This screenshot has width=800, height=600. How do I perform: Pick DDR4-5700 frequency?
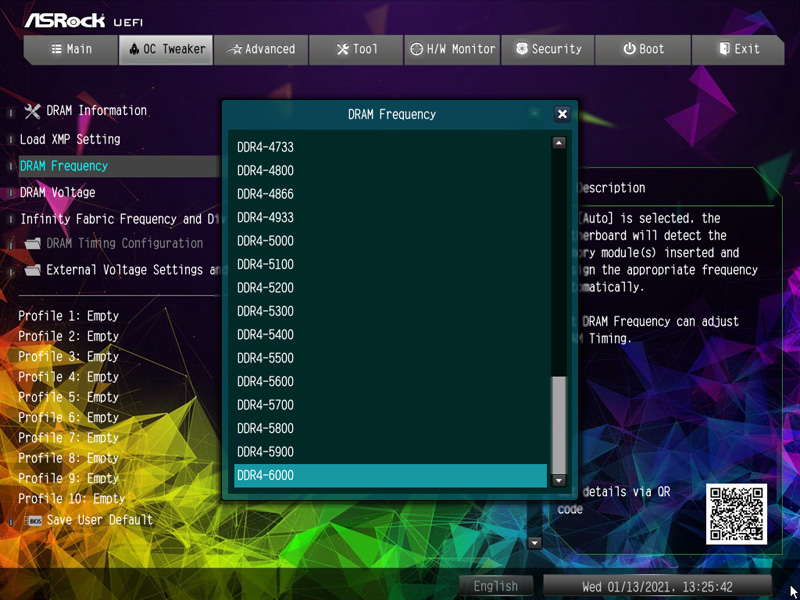tap(390, 405)
